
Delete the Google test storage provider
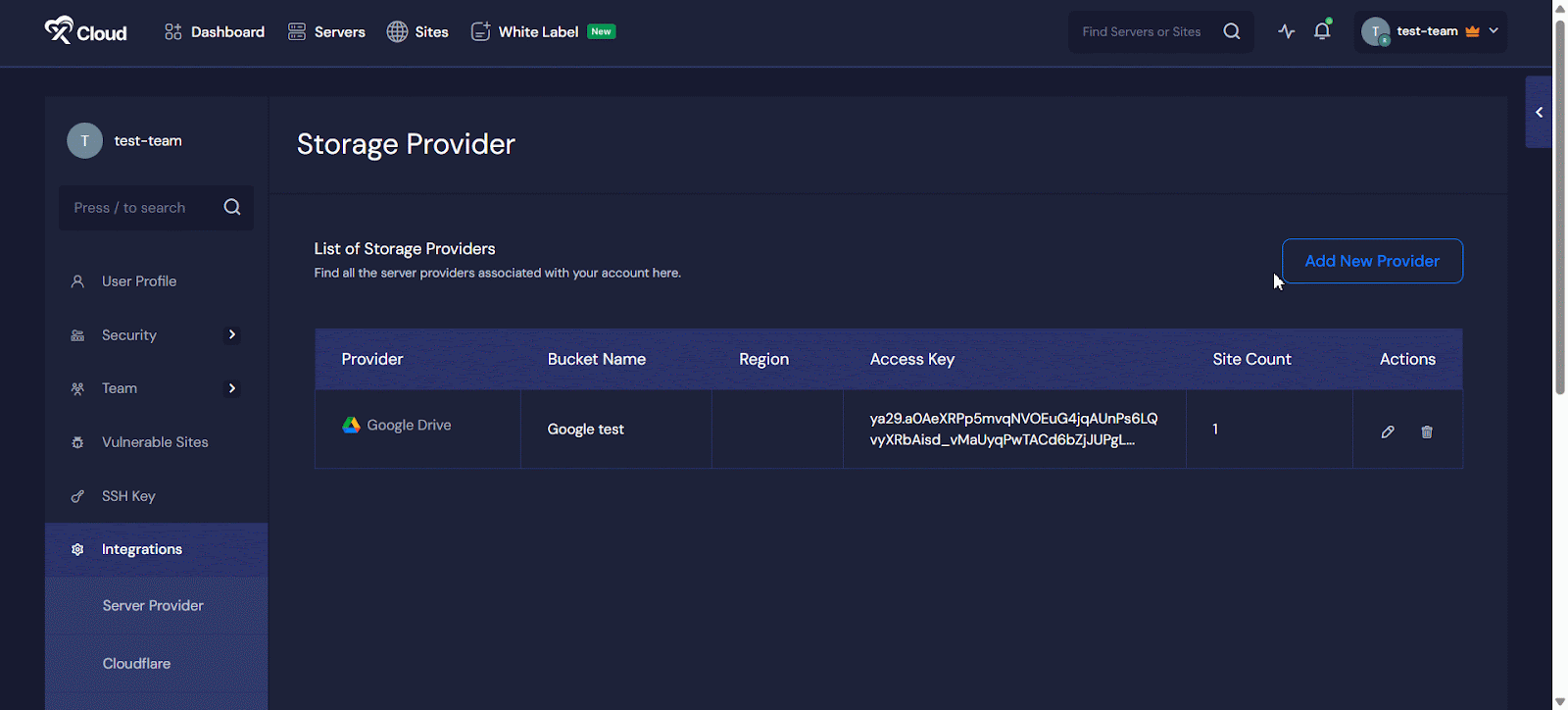tap(1427, 431)
